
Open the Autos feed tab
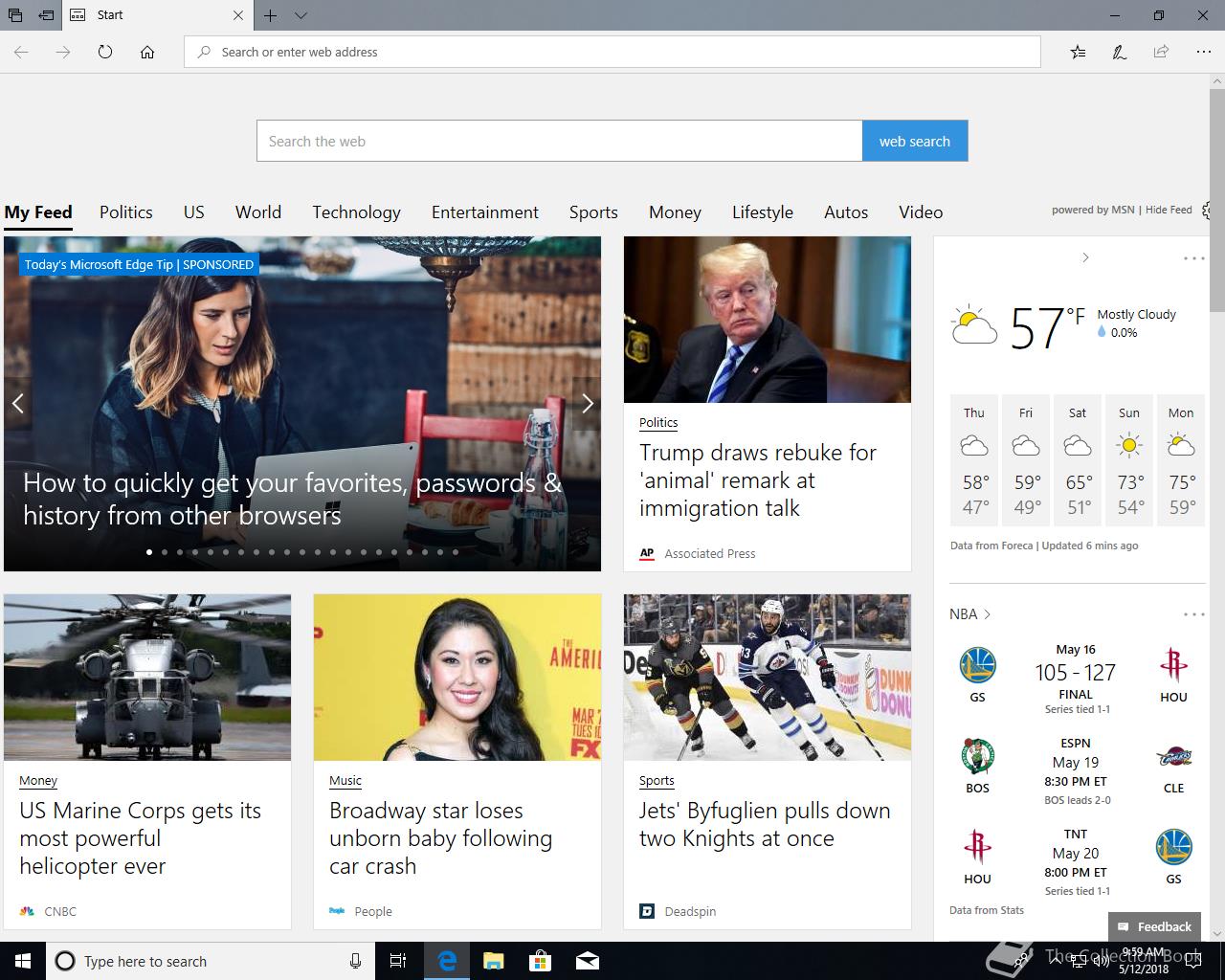click(x=846, y=212)
